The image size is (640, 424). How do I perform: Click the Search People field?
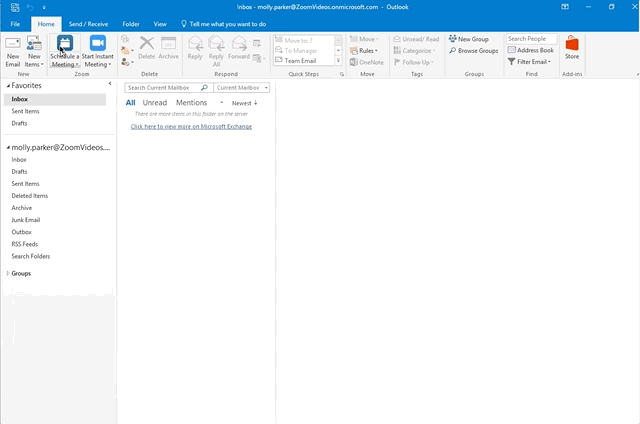pos(531,39)
